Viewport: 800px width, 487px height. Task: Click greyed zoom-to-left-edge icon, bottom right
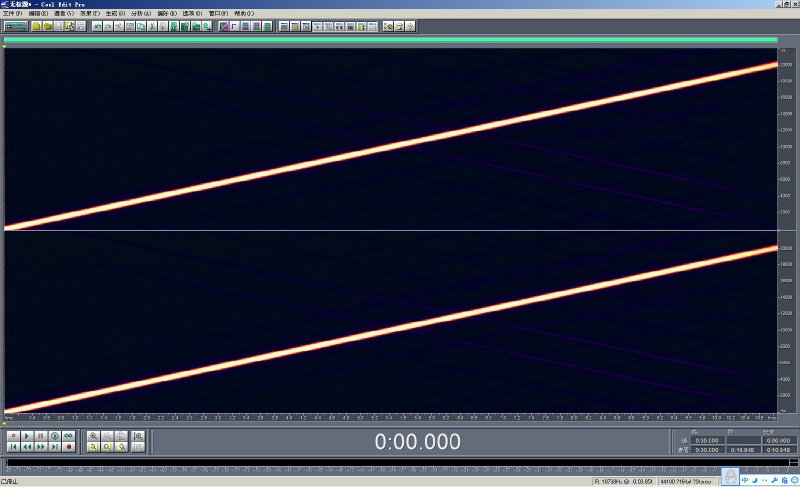pos(137,447)
